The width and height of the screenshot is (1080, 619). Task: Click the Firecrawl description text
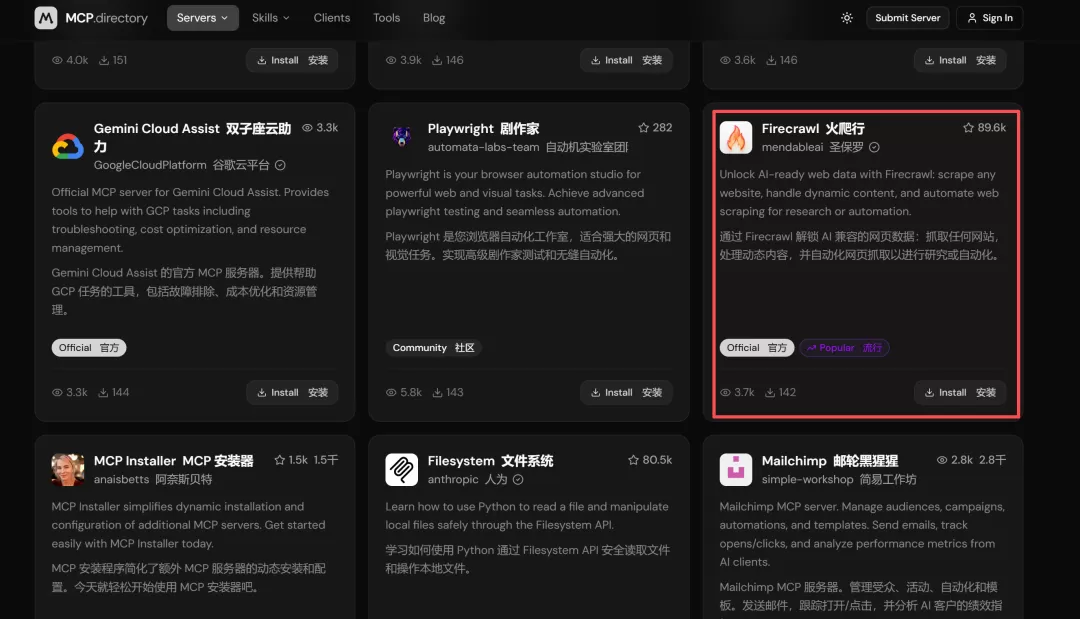pos(860,215)
